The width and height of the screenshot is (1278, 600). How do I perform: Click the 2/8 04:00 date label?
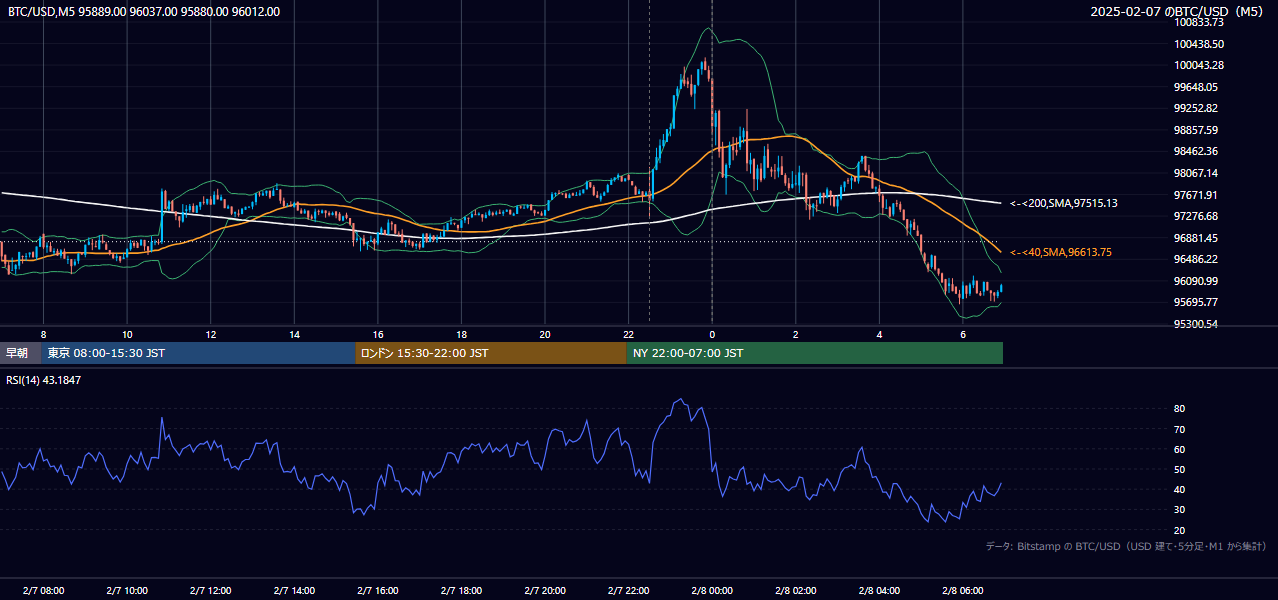878,591
